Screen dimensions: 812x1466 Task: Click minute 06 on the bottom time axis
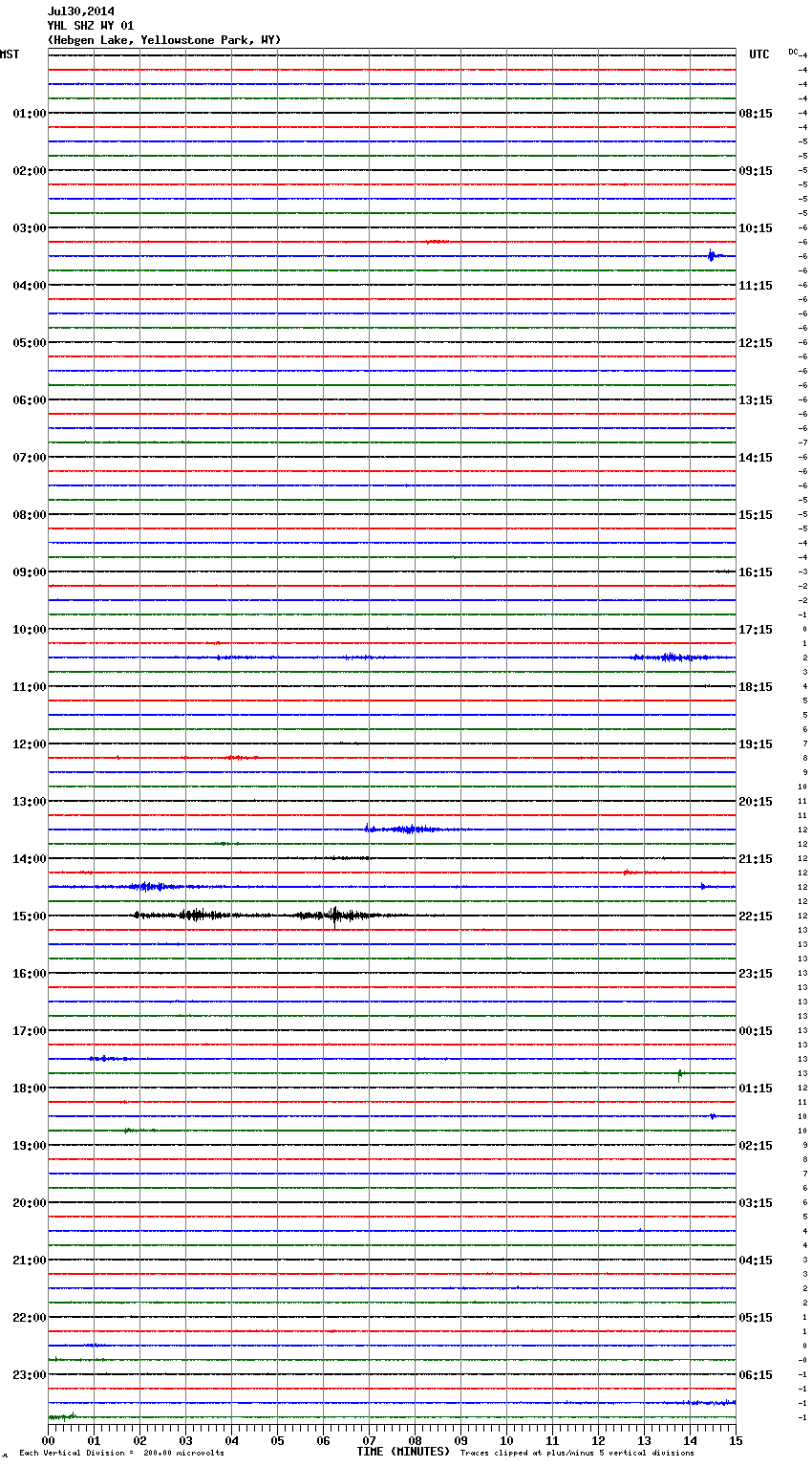[323, 1440]
